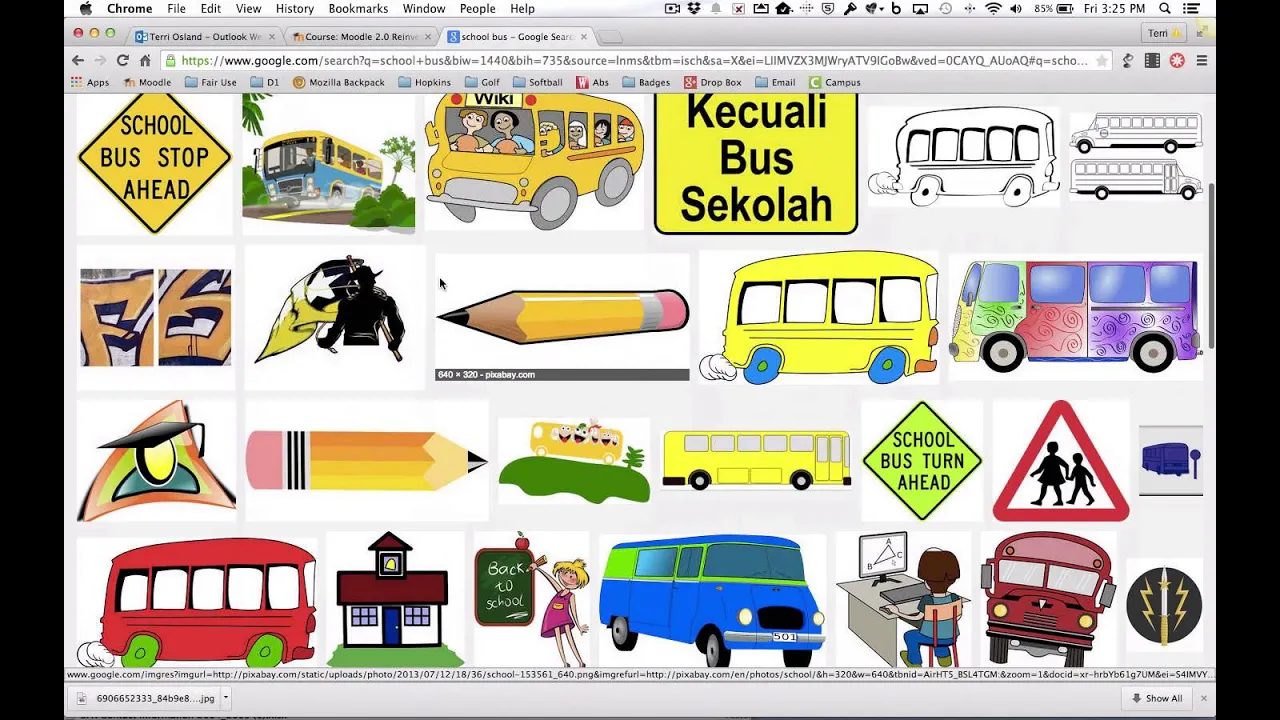Open the Golf bookmarks folder
The height and width of the screenshot is (720, 1280).
click(x=482, y=82)
